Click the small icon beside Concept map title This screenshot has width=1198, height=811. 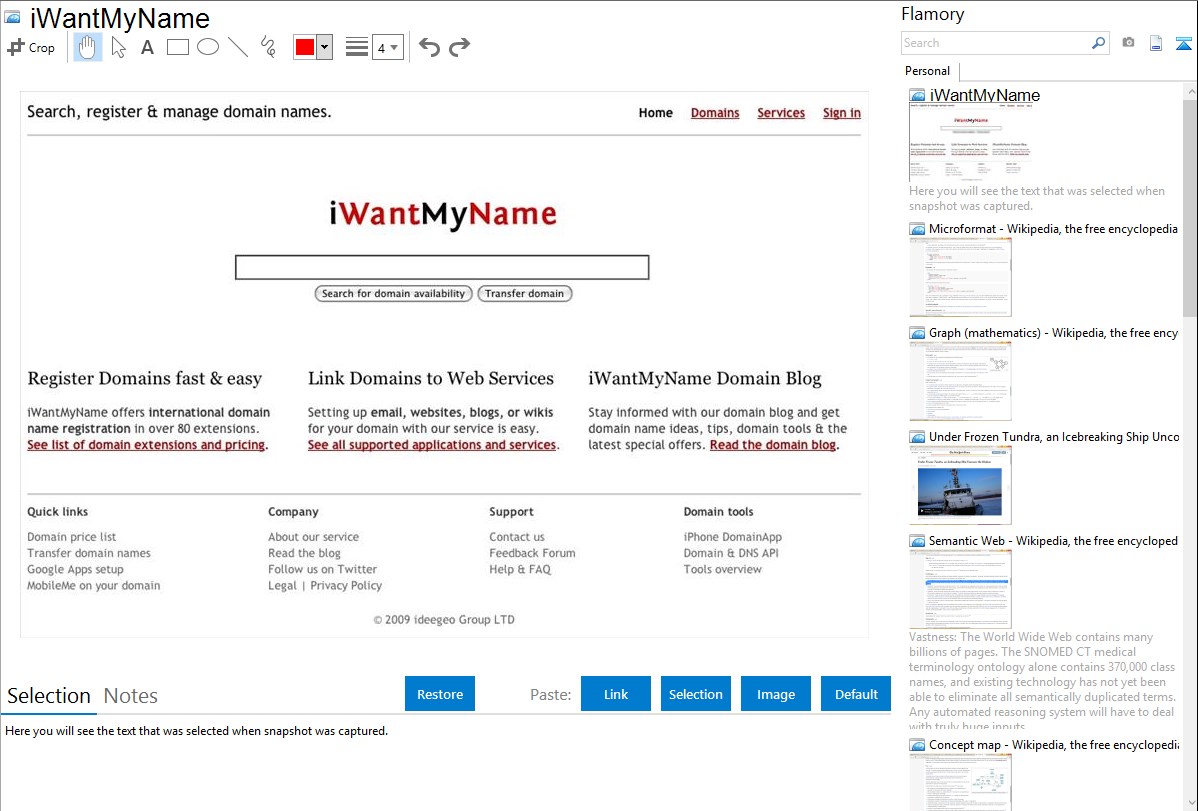point(917,745)
